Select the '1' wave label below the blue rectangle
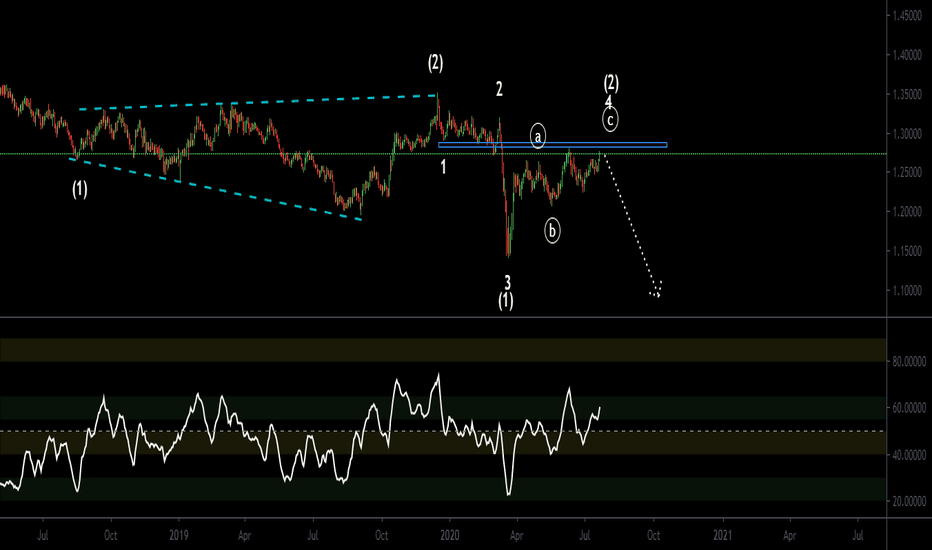 coord(443,167)
